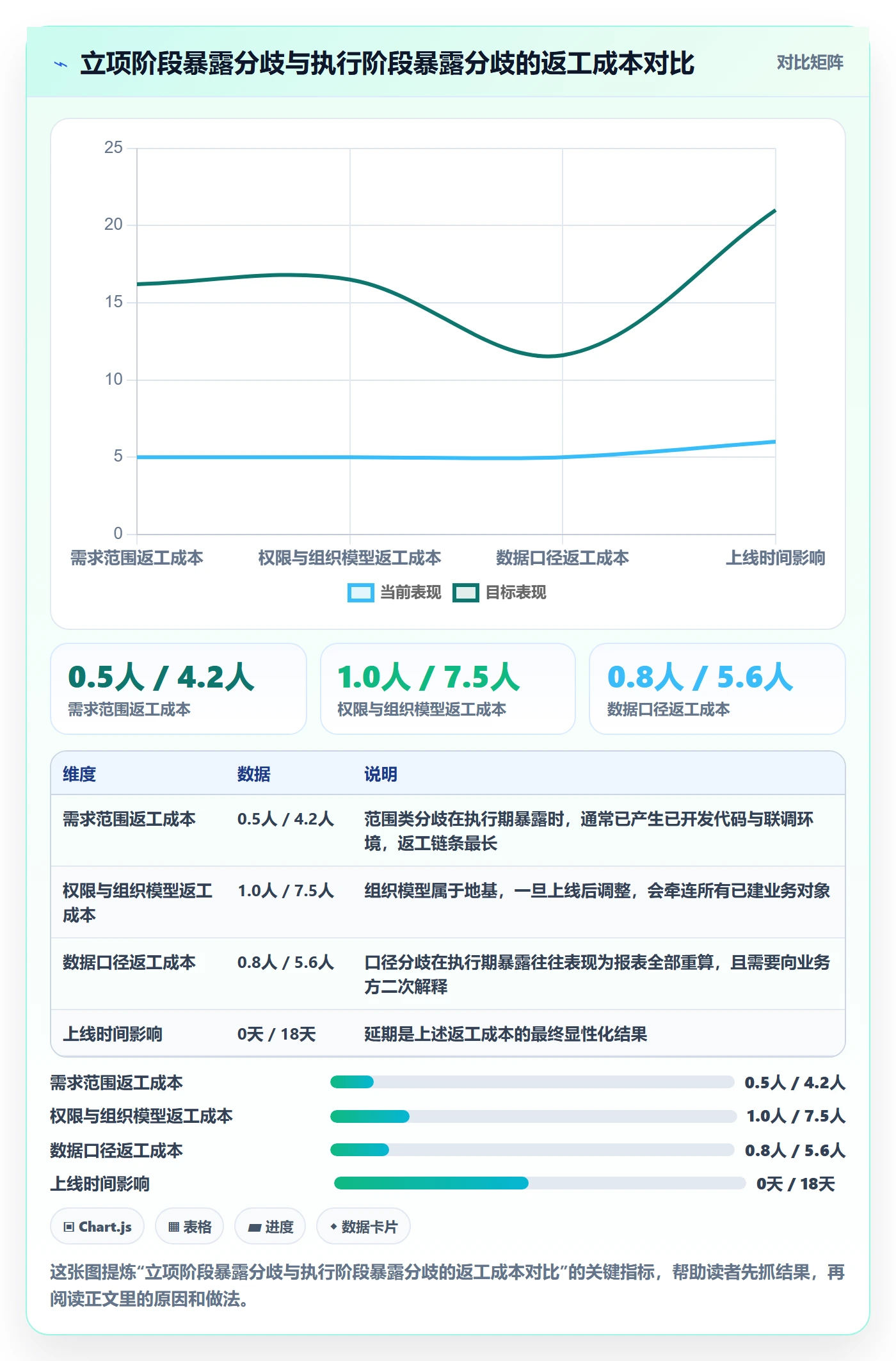Image resolution: width=896 pixels, height=1361 pixels.
Task: Click the y-axis tick label 15
Action: 113,302
